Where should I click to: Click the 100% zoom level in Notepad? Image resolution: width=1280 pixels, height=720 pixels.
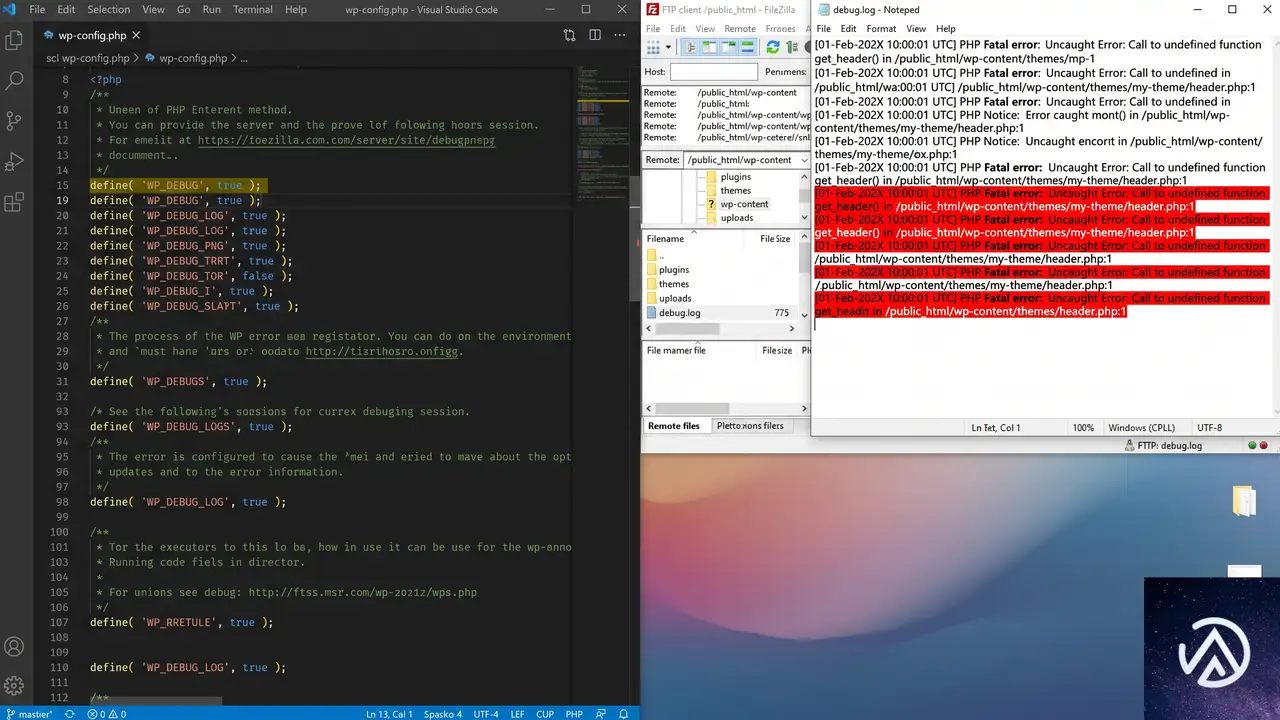[1083, 428]
